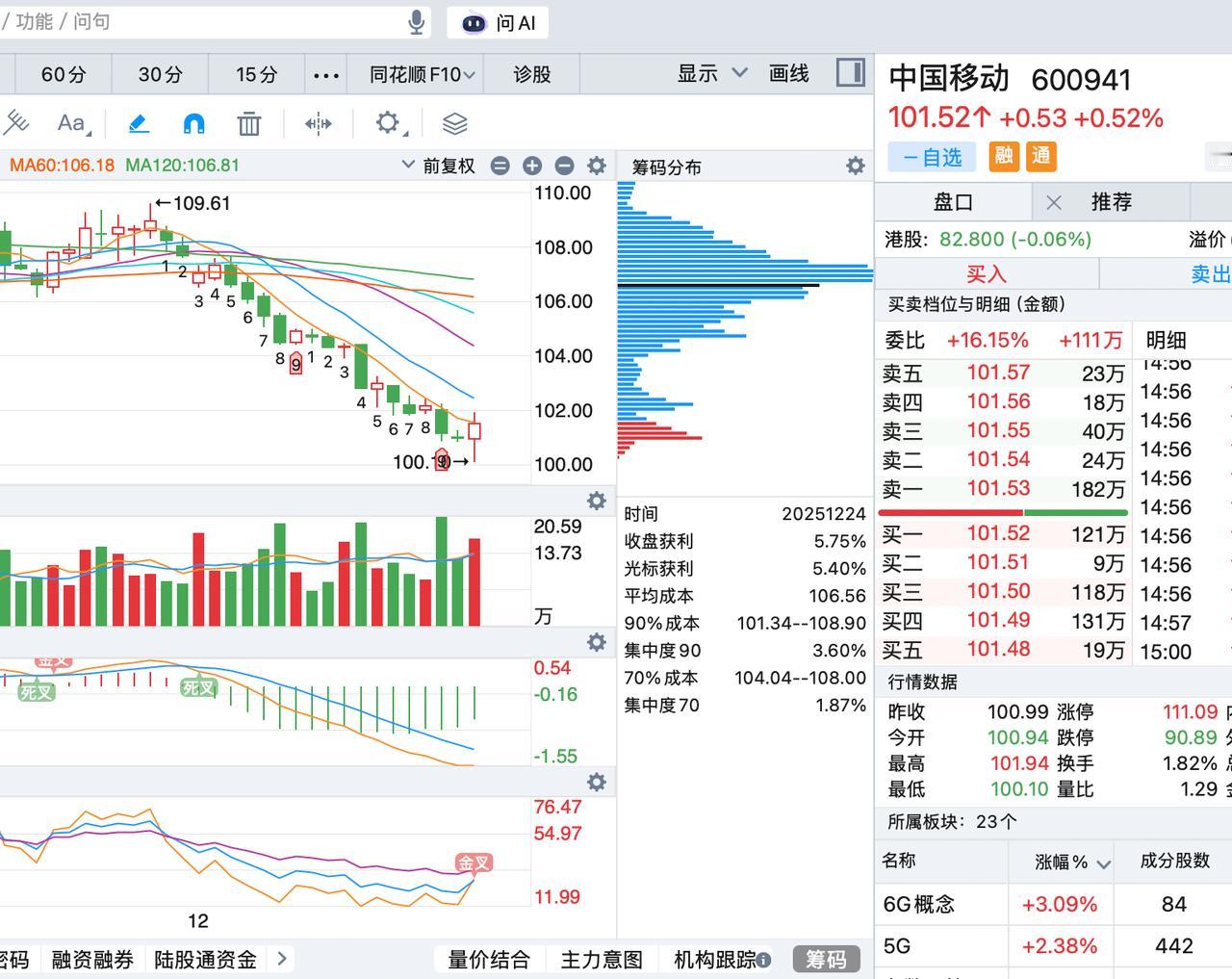Select the pen drawing tool
1232x979 pixels.
138,123
